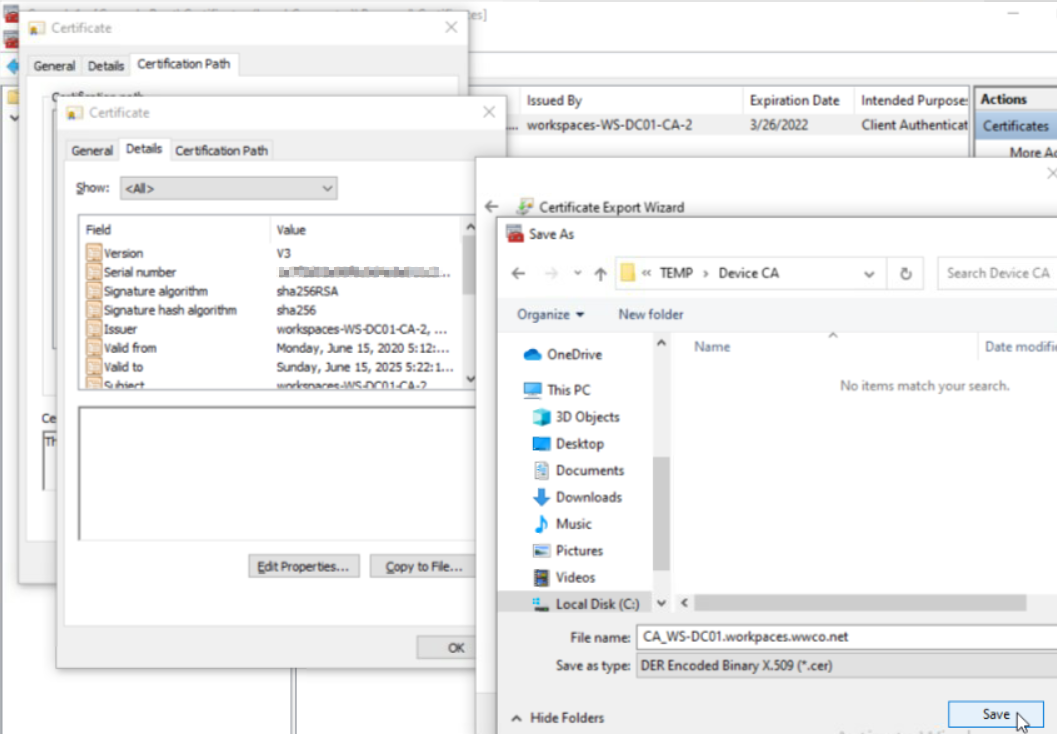
Task: Open the Save as type dropdown
Action: [846, 665]
